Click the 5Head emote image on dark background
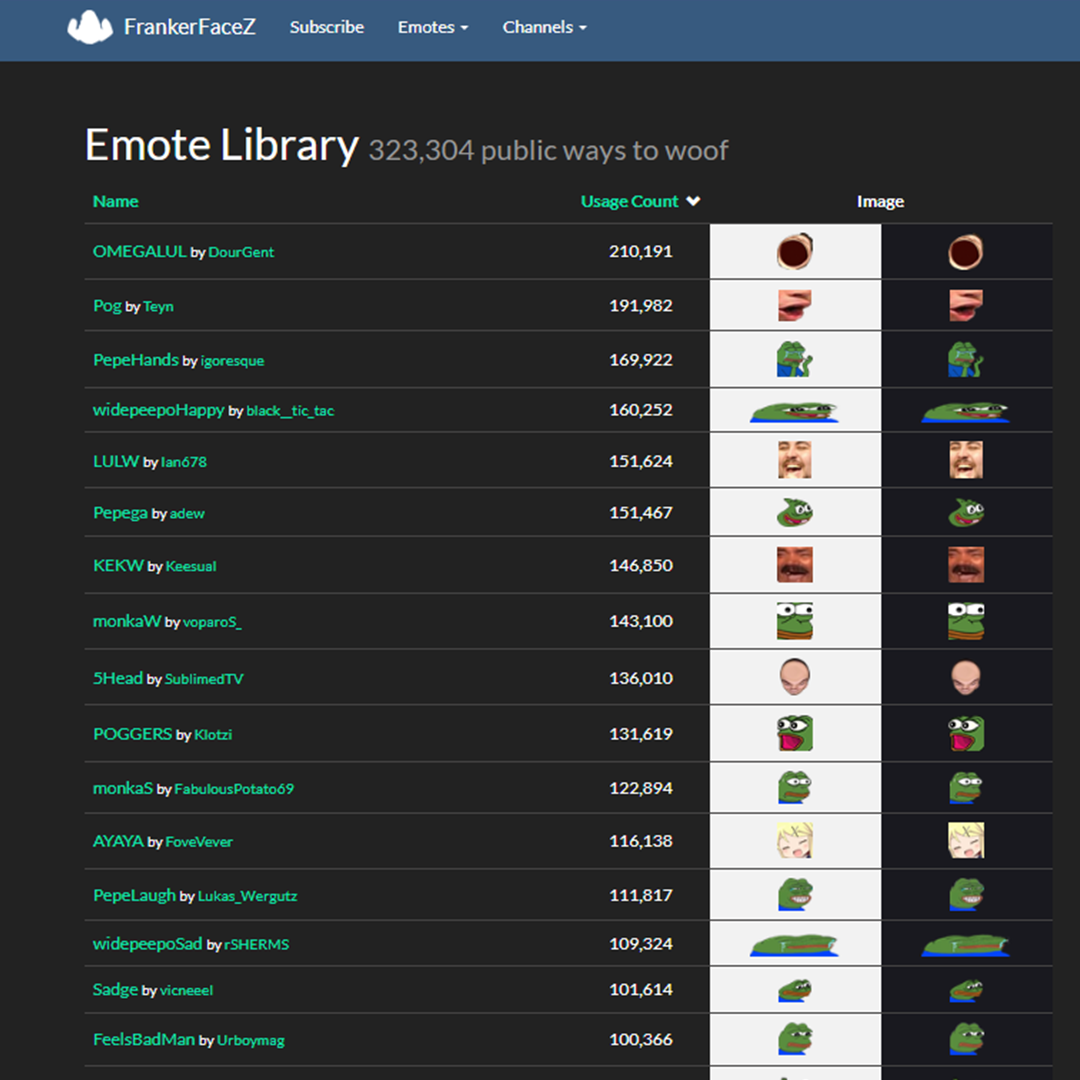The width and height of the screenshot is (1080, 1080). (x=966, y=678)
